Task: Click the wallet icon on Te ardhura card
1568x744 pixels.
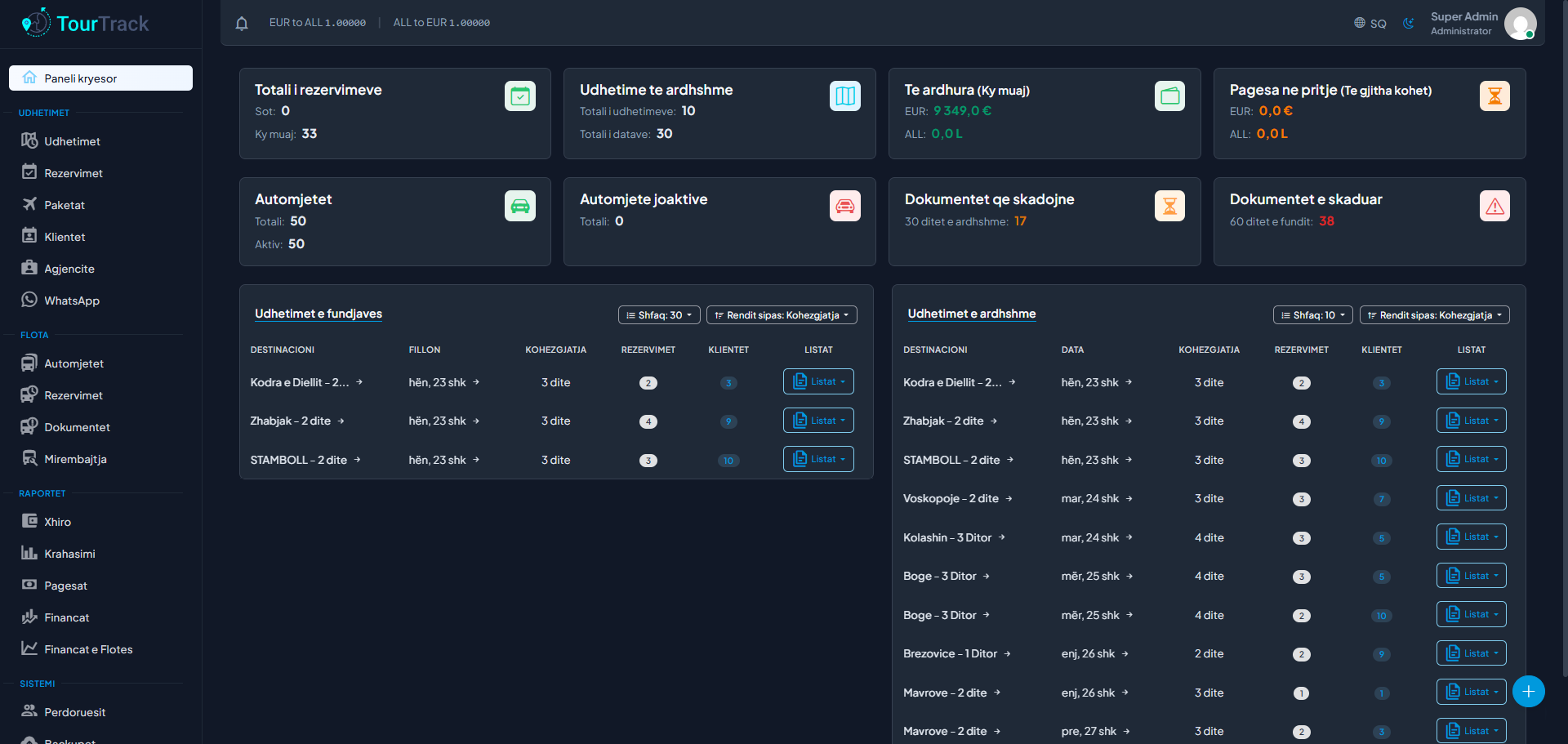Action: (x=1169, y=96)
